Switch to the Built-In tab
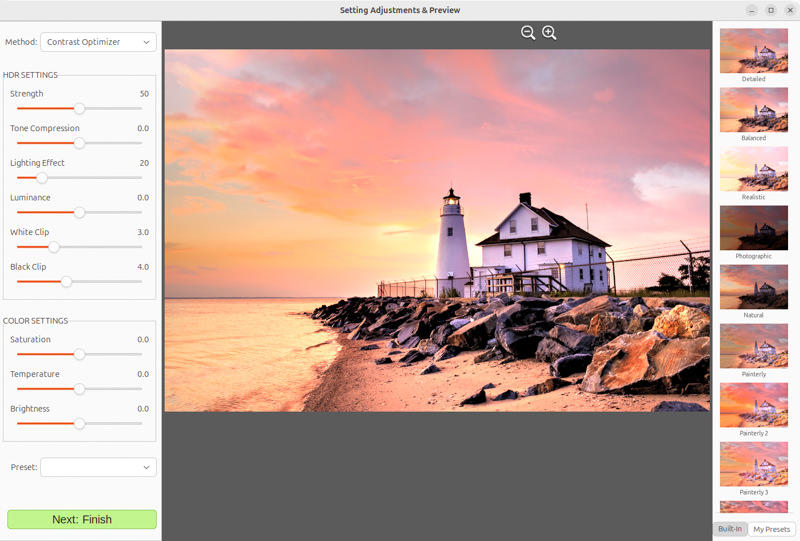Image resolution: width=800 pixels, height=541 pixels. point(730,529)
